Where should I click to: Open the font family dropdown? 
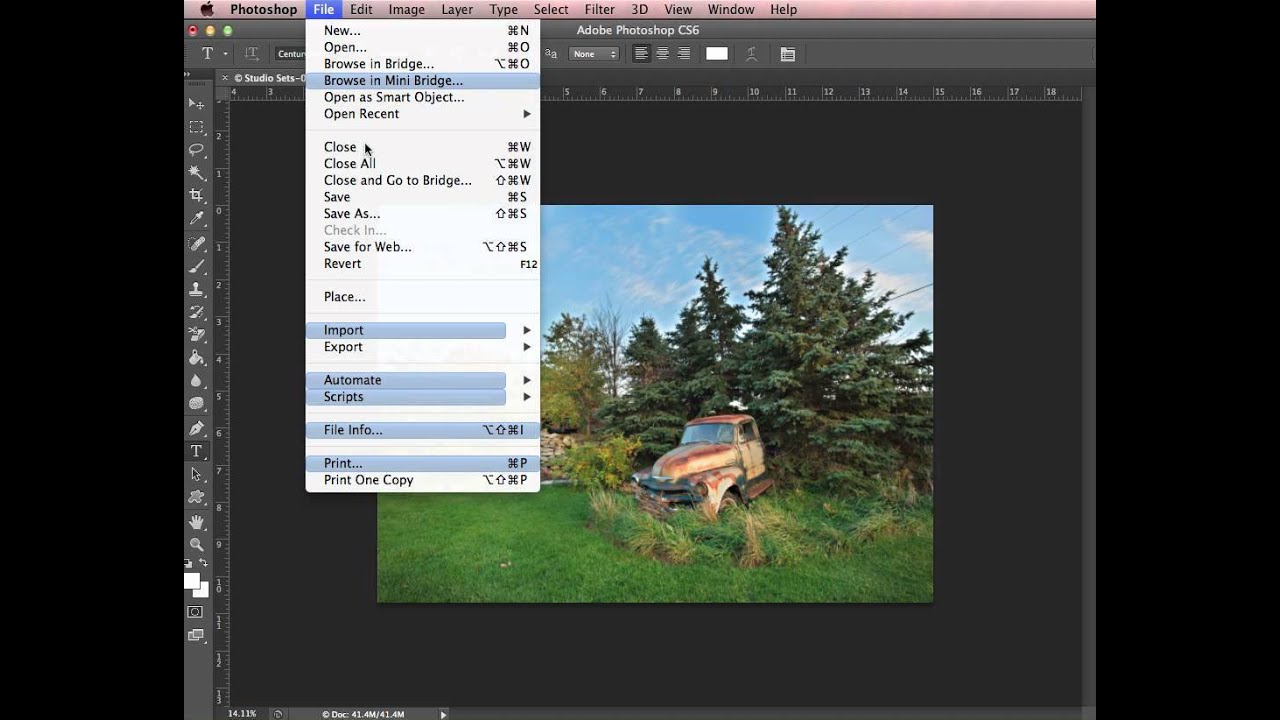point(290,54)
